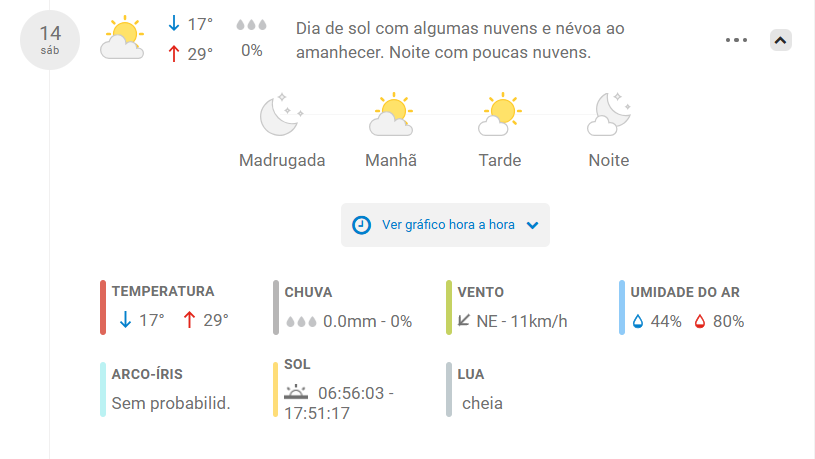Click the daily summary weather icon at top
The width and height of the screenshot is (815, 459).
(x=122, y=37)
